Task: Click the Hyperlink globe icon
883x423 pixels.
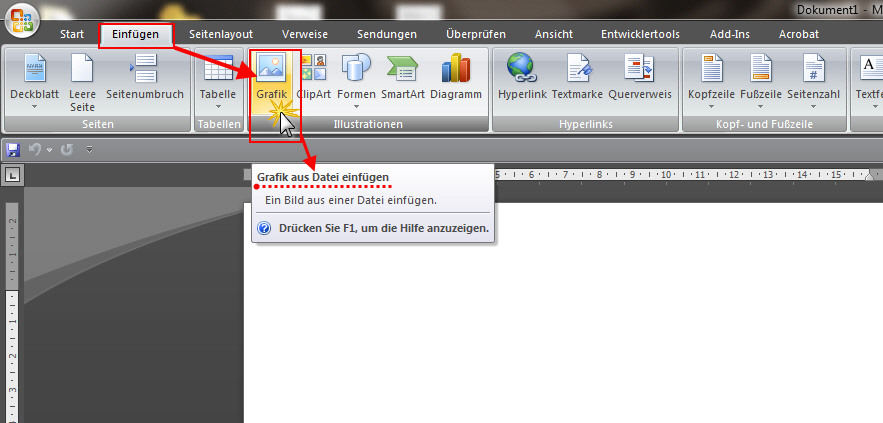Action: point(520,69)
